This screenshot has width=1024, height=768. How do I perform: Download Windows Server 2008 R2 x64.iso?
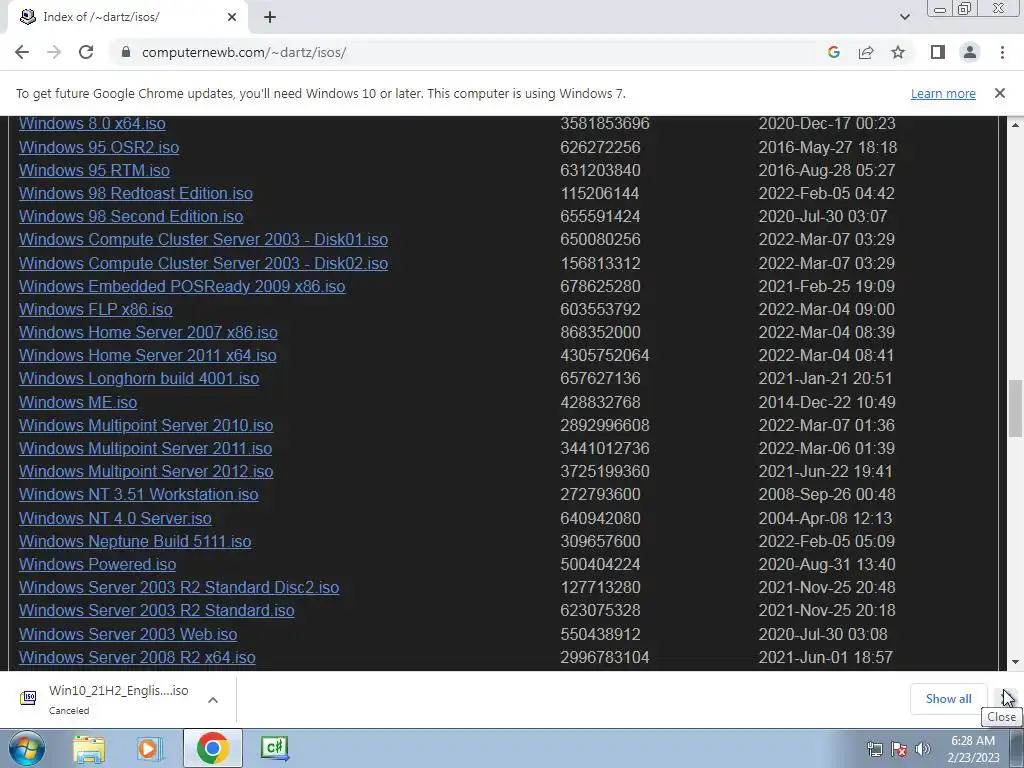point(137,657)
